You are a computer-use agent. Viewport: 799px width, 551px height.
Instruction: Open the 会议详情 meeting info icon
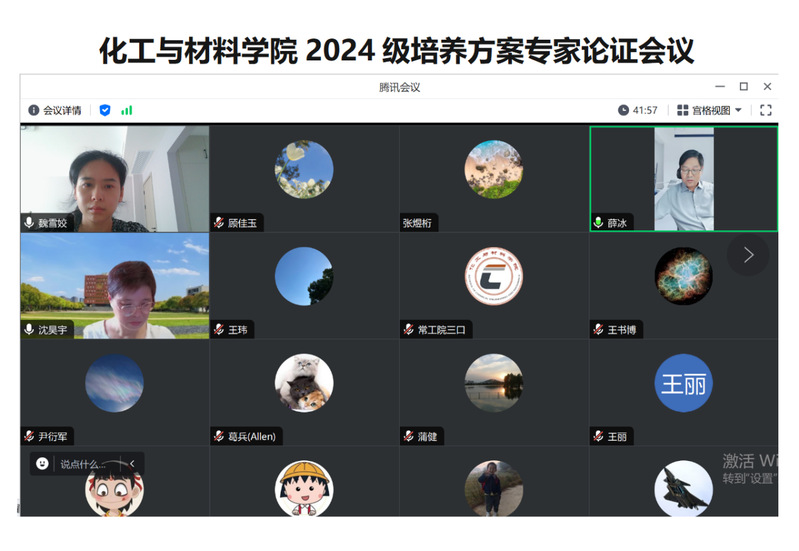pyautogui.click(x=34, y=110)
